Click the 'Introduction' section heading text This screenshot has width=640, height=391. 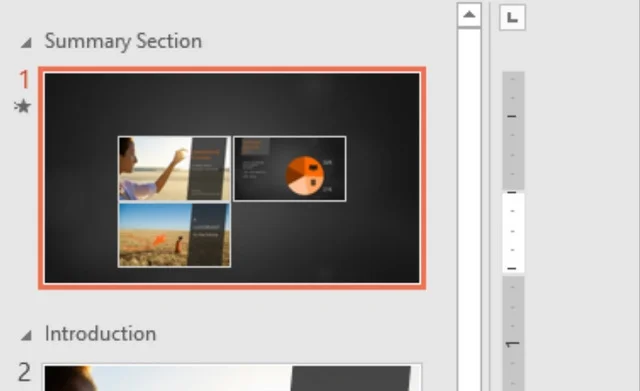click(x=100, y=334)
